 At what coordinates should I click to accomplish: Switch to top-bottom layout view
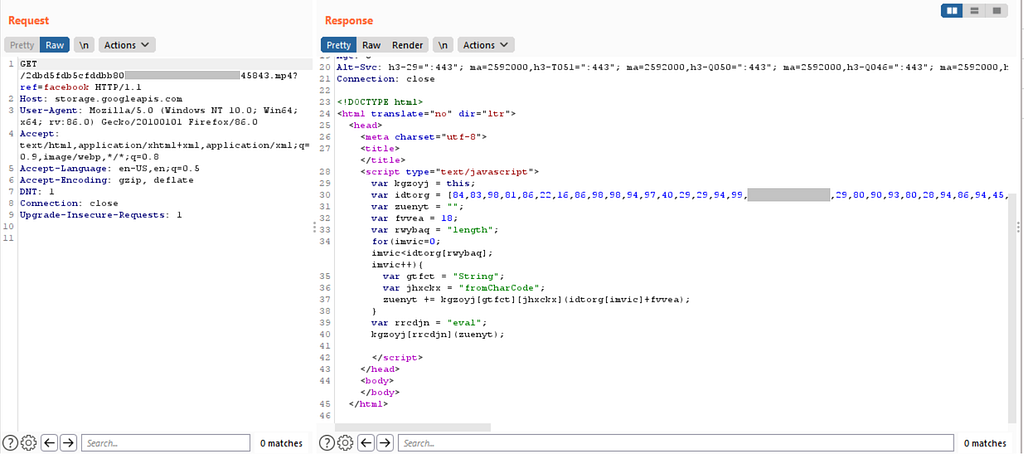tap(973, 11)
